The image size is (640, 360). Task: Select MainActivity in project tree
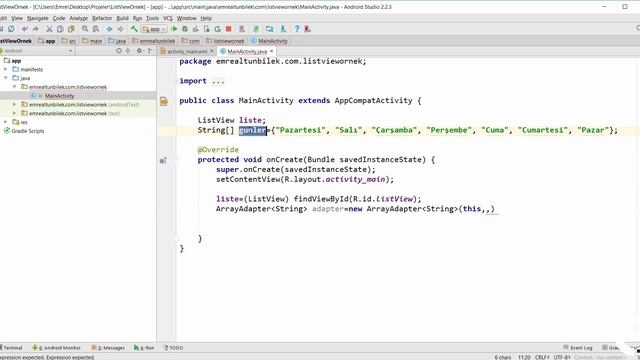click(x=60, y=96)
